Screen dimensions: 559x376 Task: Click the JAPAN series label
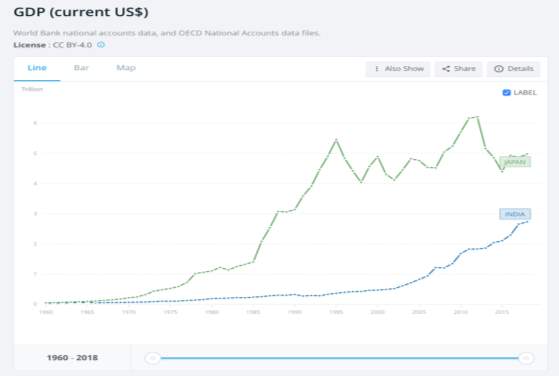(x=515, y=162)
